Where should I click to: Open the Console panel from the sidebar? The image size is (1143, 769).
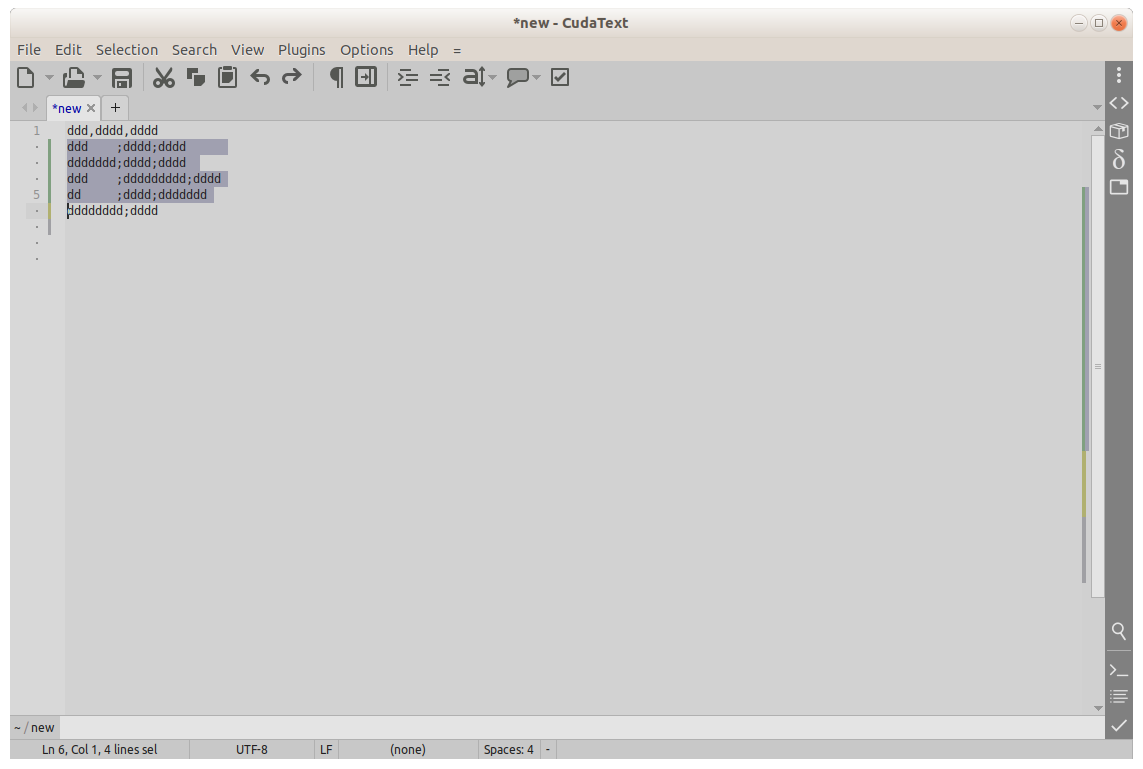click(x=1119, y=669)
